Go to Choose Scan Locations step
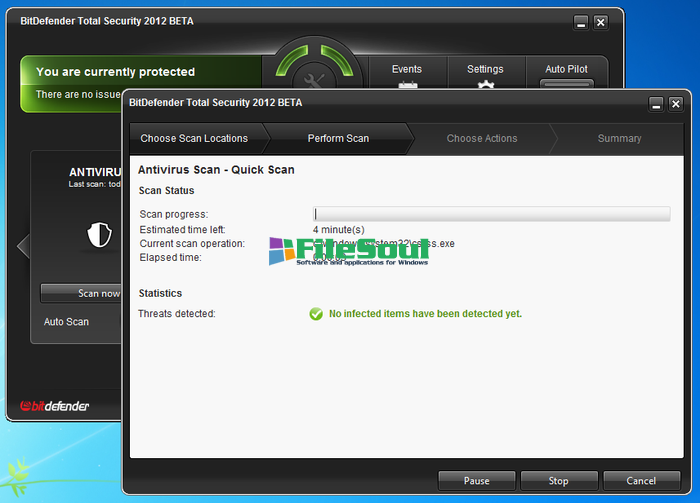Image resolution: width=700 pixels, height=503 pixels. (194, 138)
